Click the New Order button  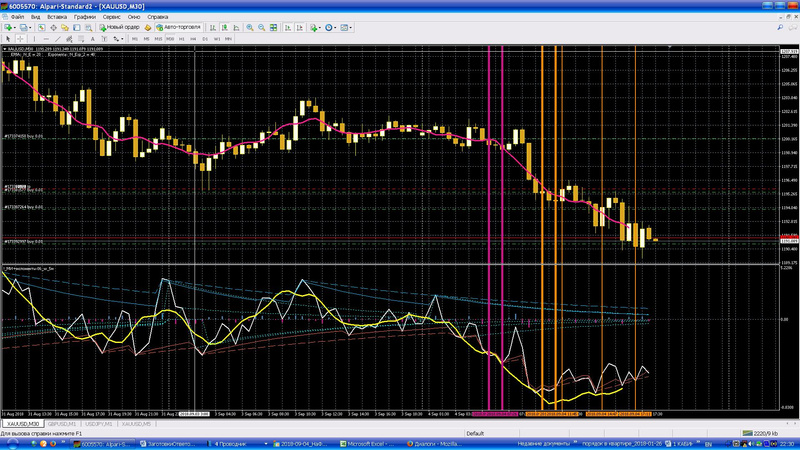pyautogui.click(x=120, y=28)
